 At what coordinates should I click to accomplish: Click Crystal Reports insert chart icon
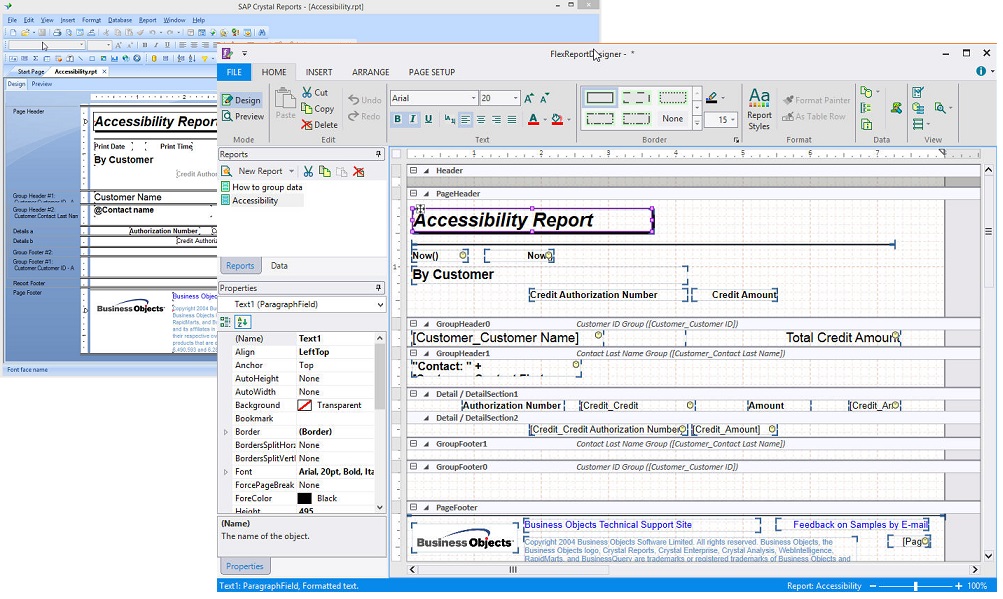coord(115,58)
